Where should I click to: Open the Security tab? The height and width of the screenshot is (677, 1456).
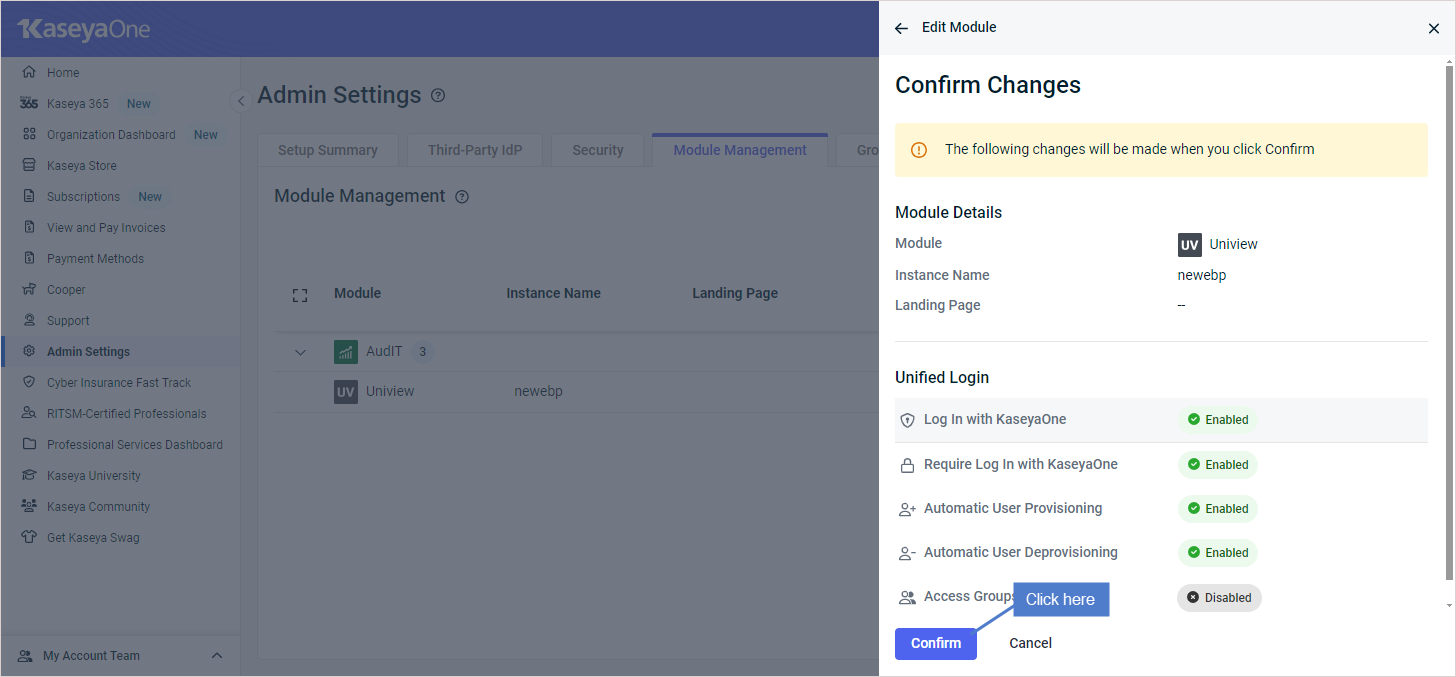point(598,150)
